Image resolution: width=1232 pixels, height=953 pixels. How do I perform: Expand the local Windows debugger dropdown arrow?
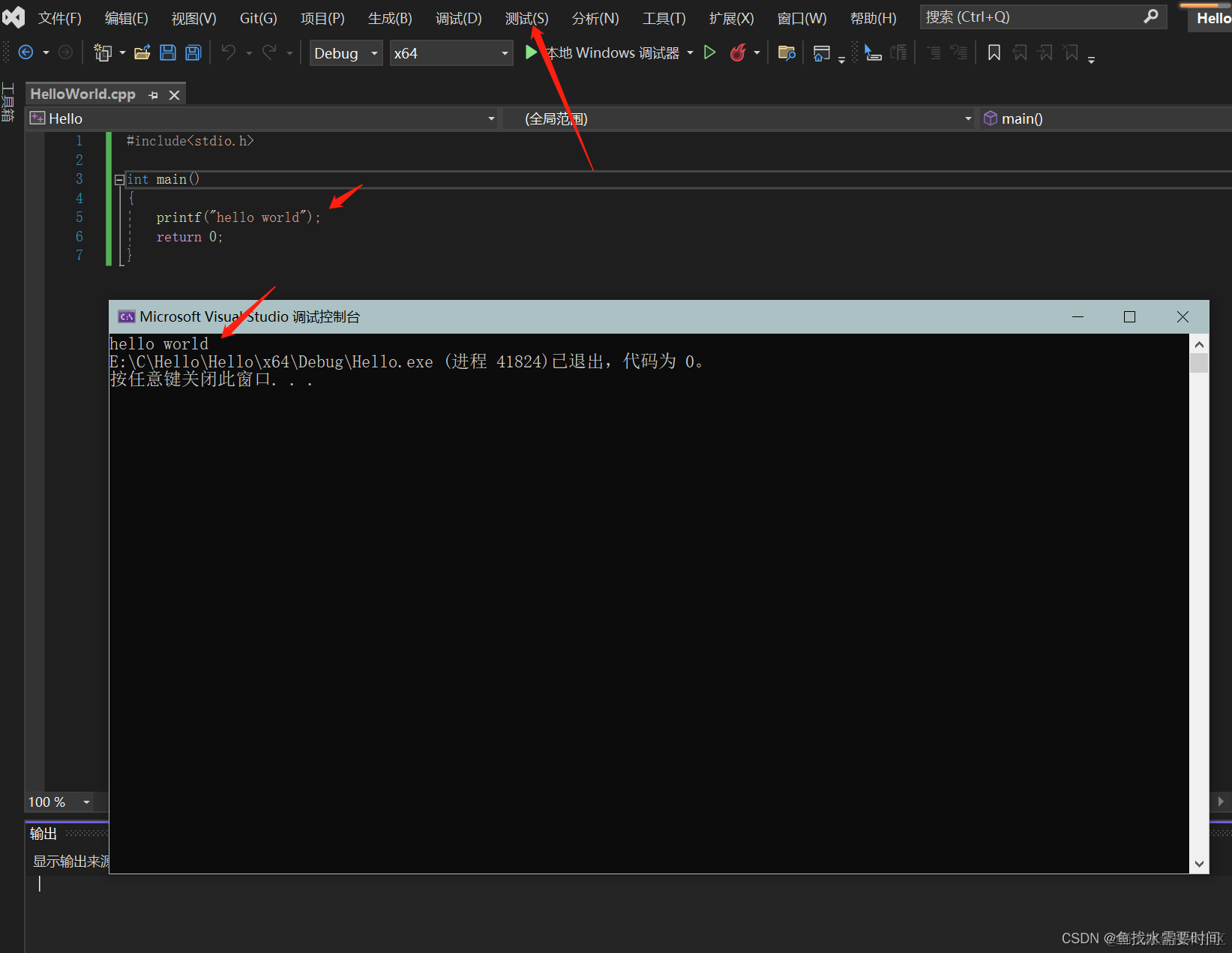[690, 52]
